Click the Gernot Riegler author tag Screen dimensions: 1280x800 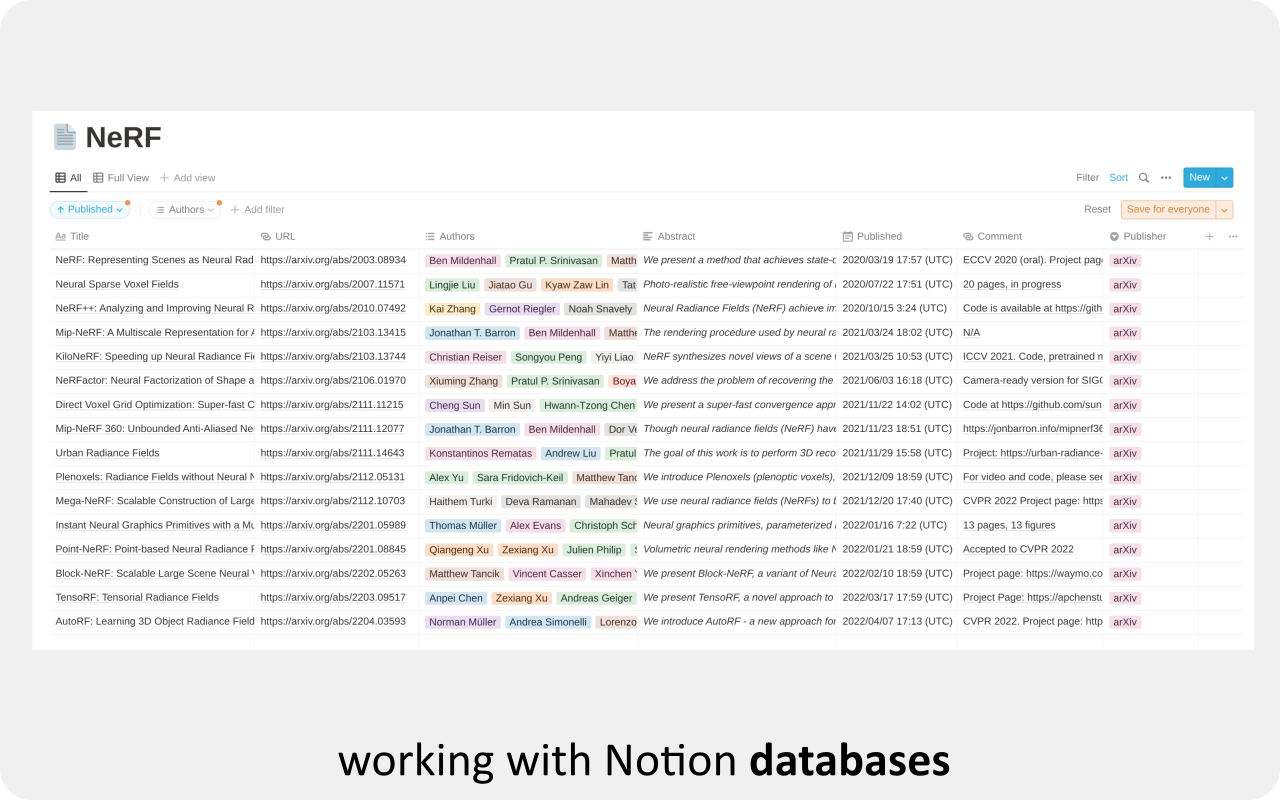[522, 309]
